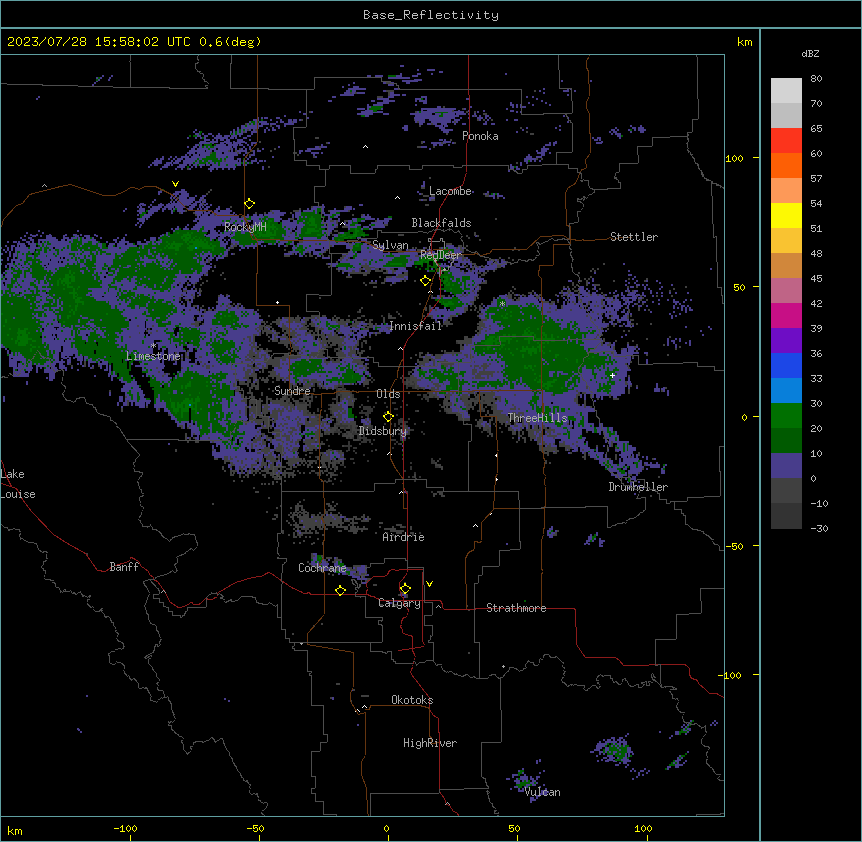Click the white plus marker east of ThreeHills
The image size is (862, 842).
(x=612, y=375)
